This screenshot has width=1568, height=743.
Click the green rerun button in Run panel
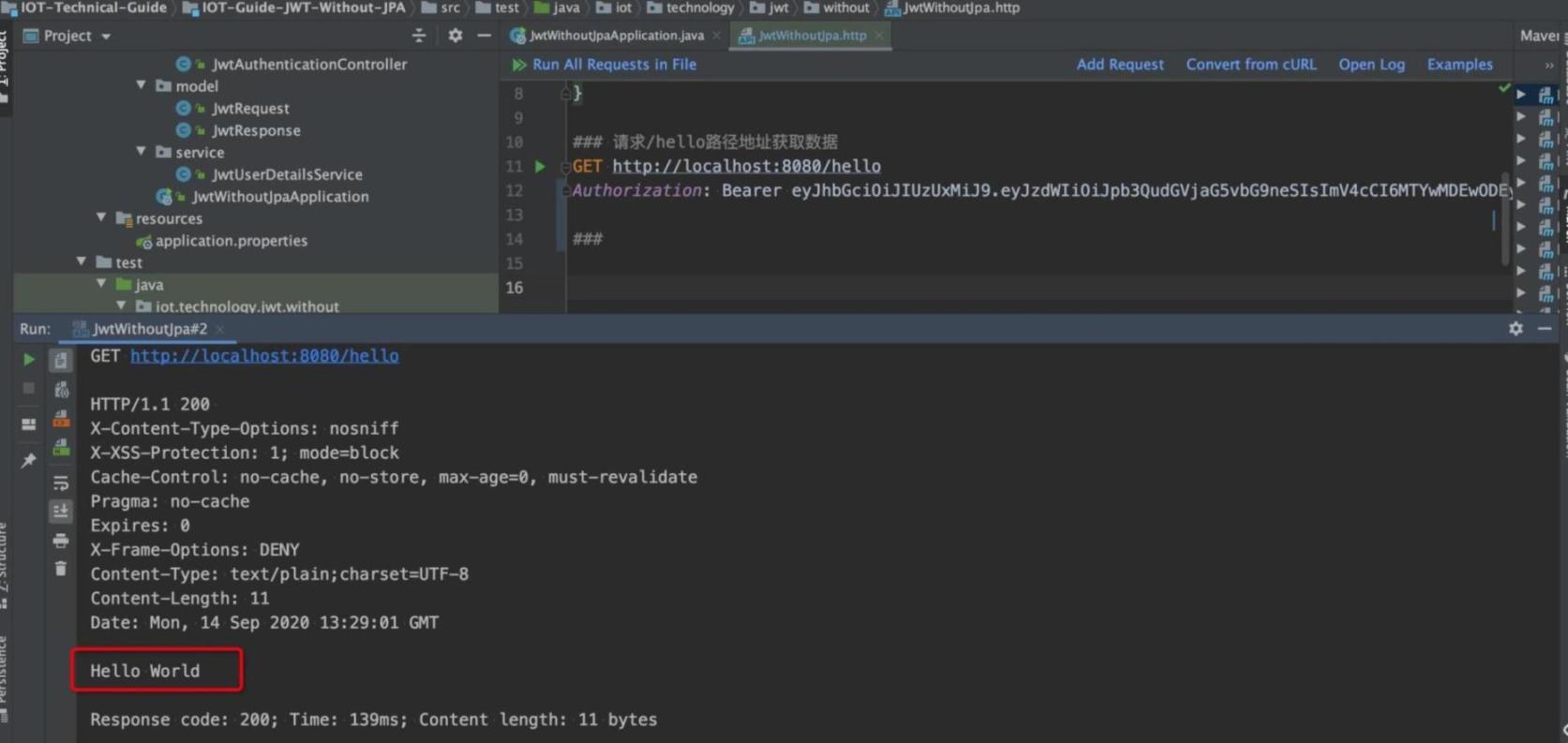coord(29,360)
